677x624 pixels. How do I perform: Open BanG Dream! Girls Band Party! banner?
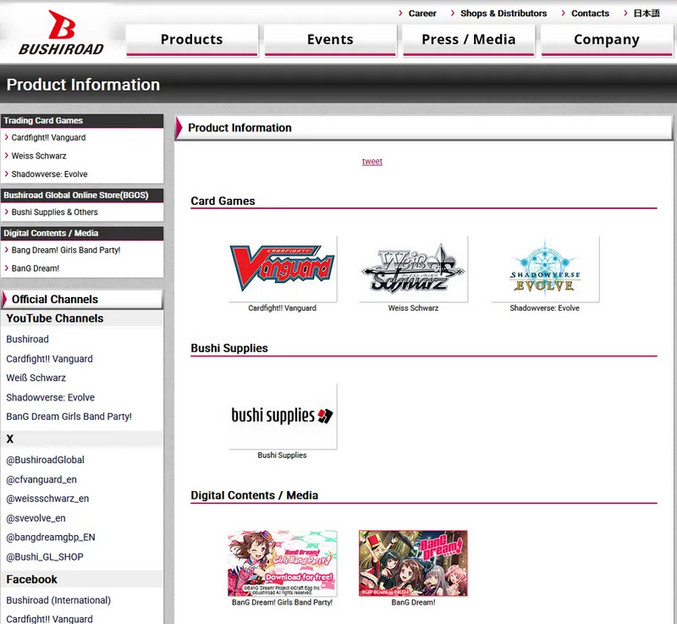[282, 562]
